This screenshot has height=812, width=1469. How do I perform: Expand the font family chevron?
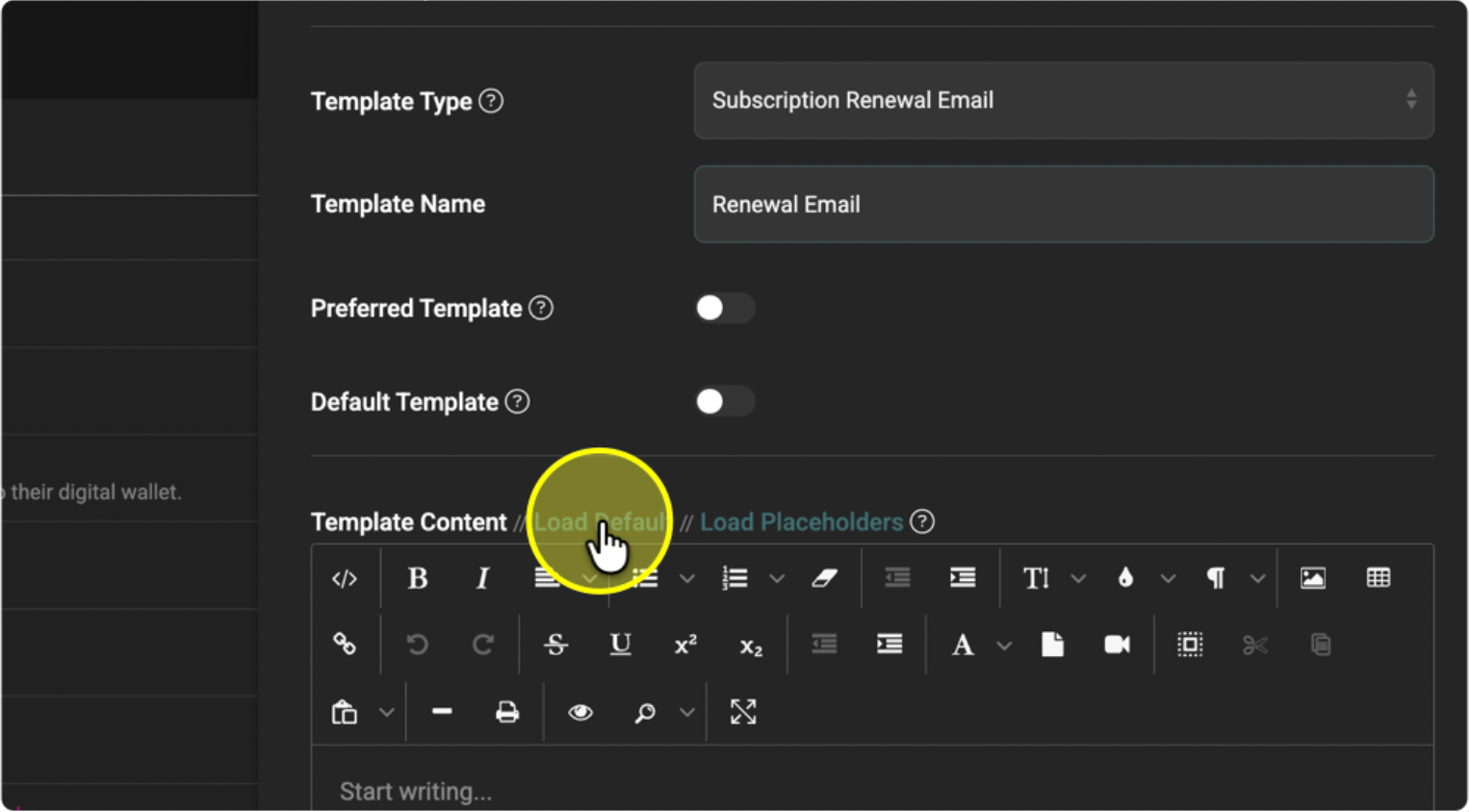[x=1004, y=646]
